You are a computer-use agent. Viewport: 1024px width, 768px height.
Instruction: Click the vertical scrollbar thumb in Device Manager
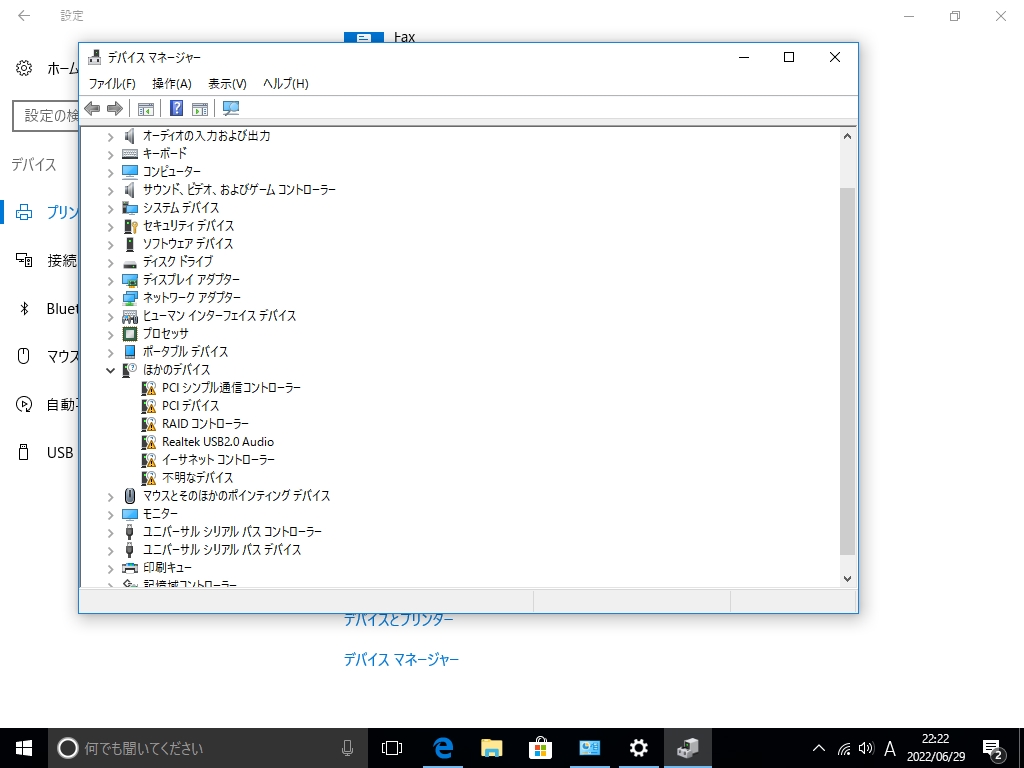click(847, 371)
